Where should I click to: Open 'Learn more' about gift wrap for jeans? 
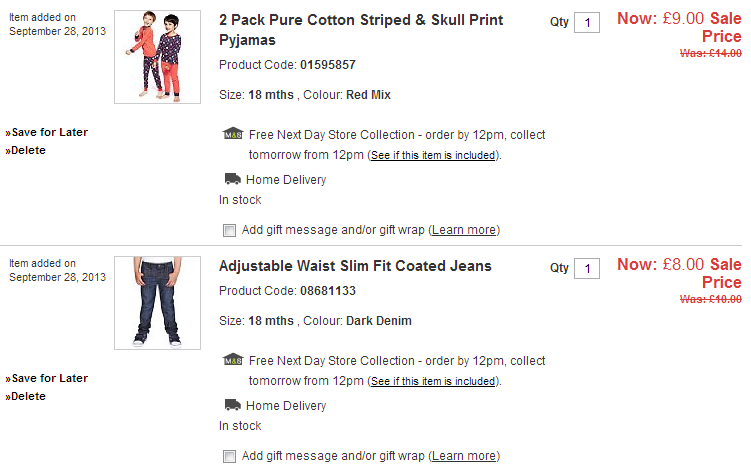464,456
